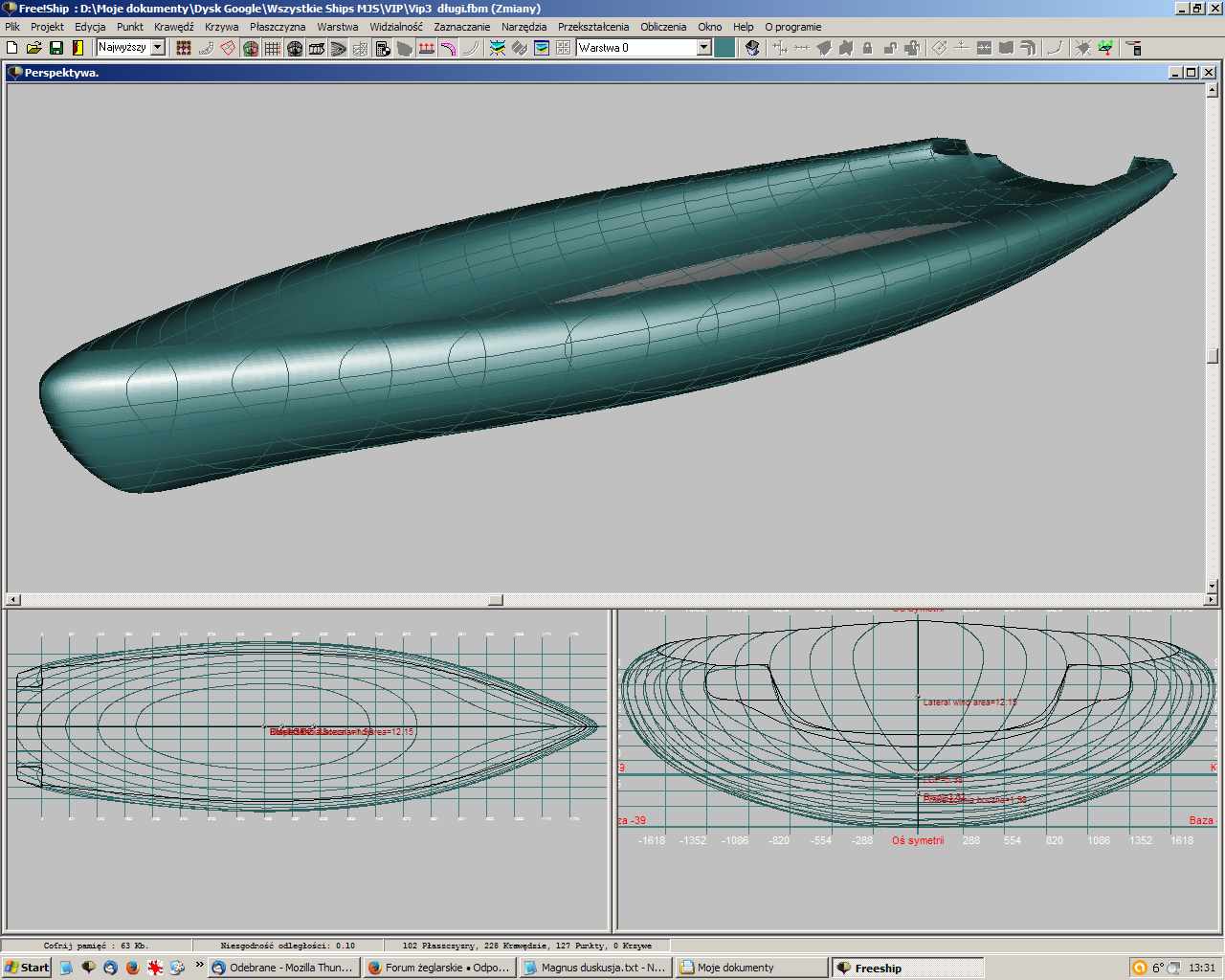Click the four-pane window icon

563,48
